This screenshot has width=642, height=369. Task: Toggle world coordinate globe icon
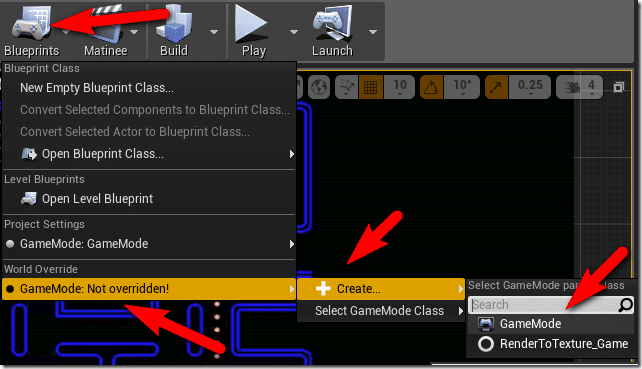(x=319, y=87)
